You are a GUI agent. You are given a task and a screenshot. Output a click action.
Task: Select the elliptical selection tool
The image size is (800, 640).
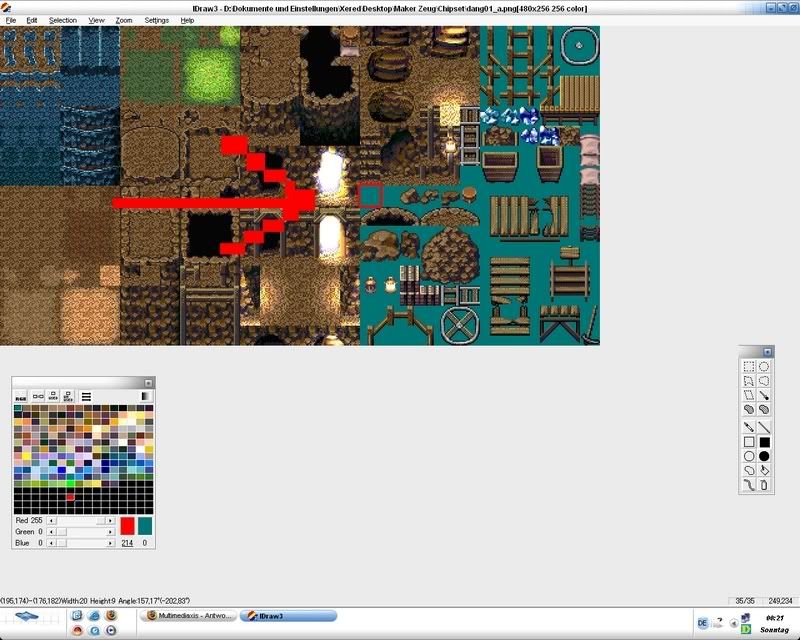(x=764, y=367)
